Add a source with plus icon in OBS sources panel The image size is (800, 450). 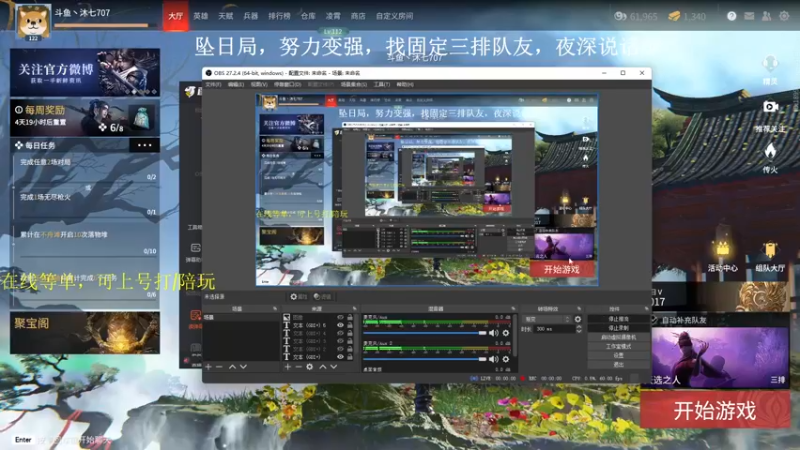point(288,366)
